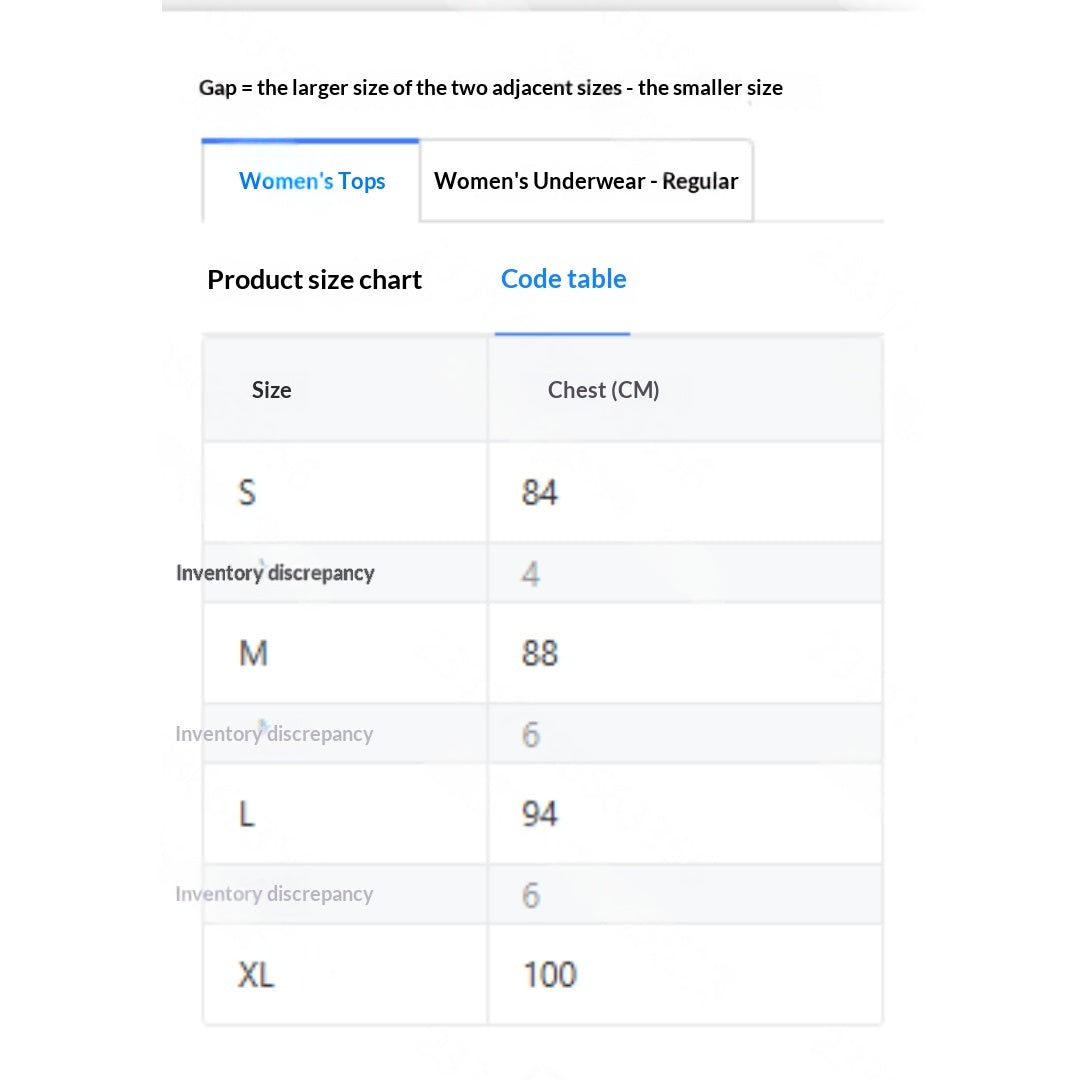Select the Code table tab
This screenshot has width=1080, height=1080.
563,279
